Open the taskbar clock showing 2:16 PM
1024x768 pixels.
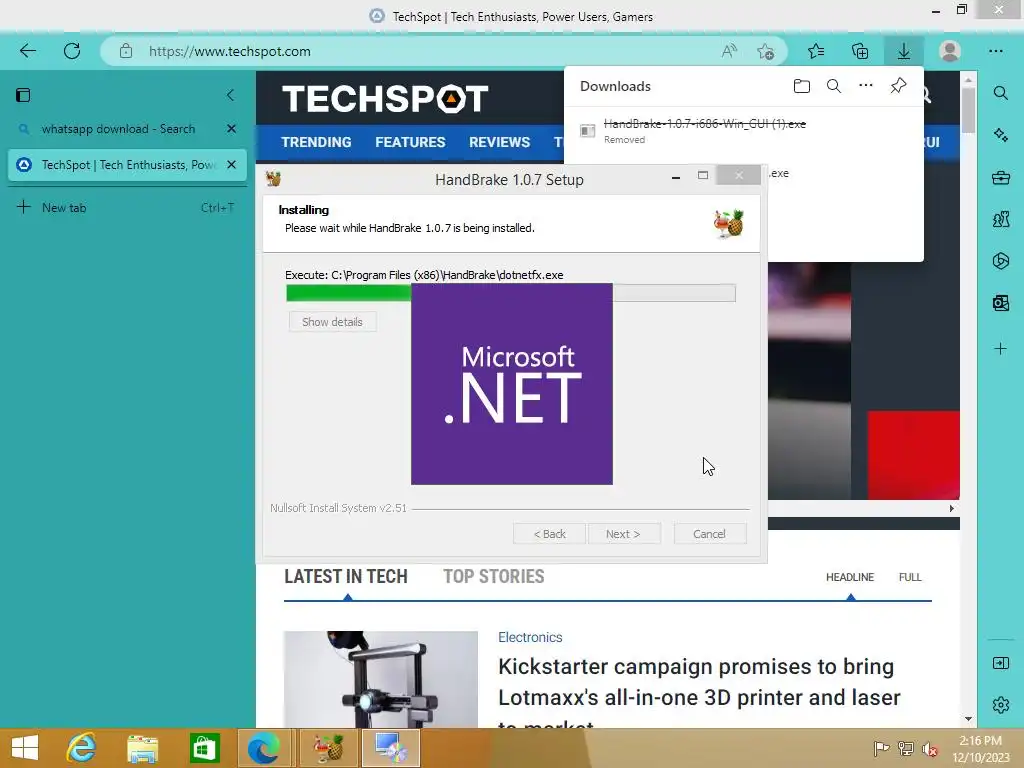pos(981,748)
